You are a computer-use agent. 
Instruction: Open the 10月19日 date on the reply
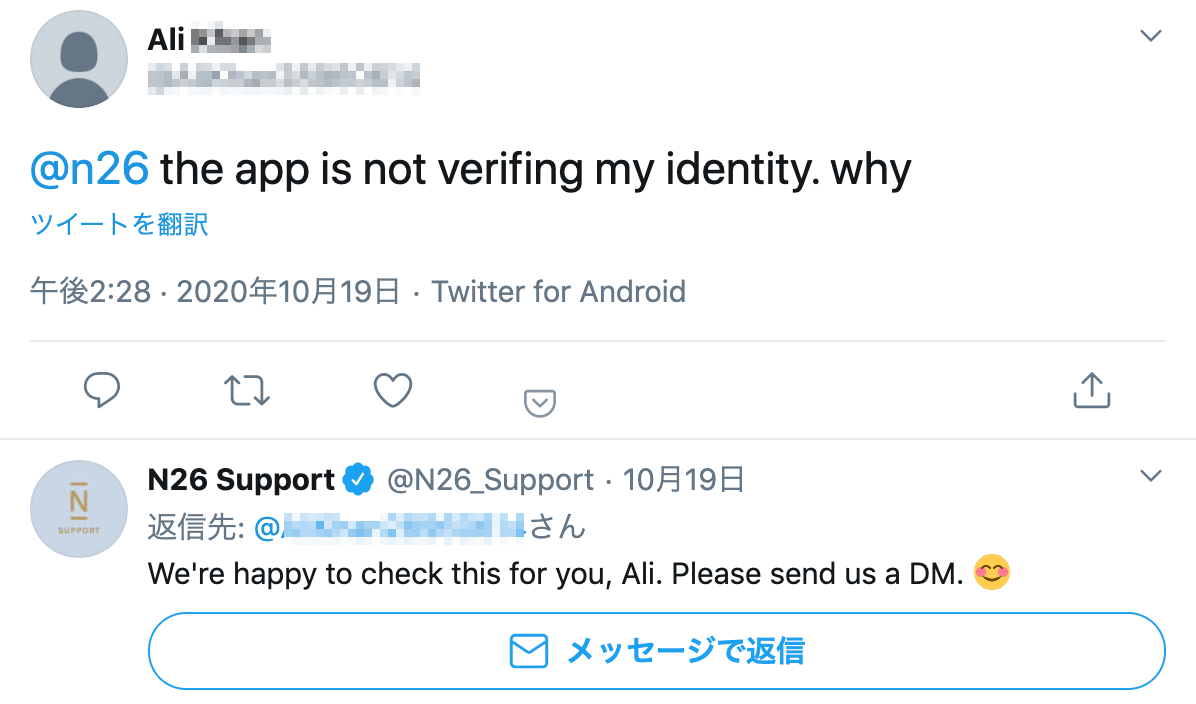(684, 480)
